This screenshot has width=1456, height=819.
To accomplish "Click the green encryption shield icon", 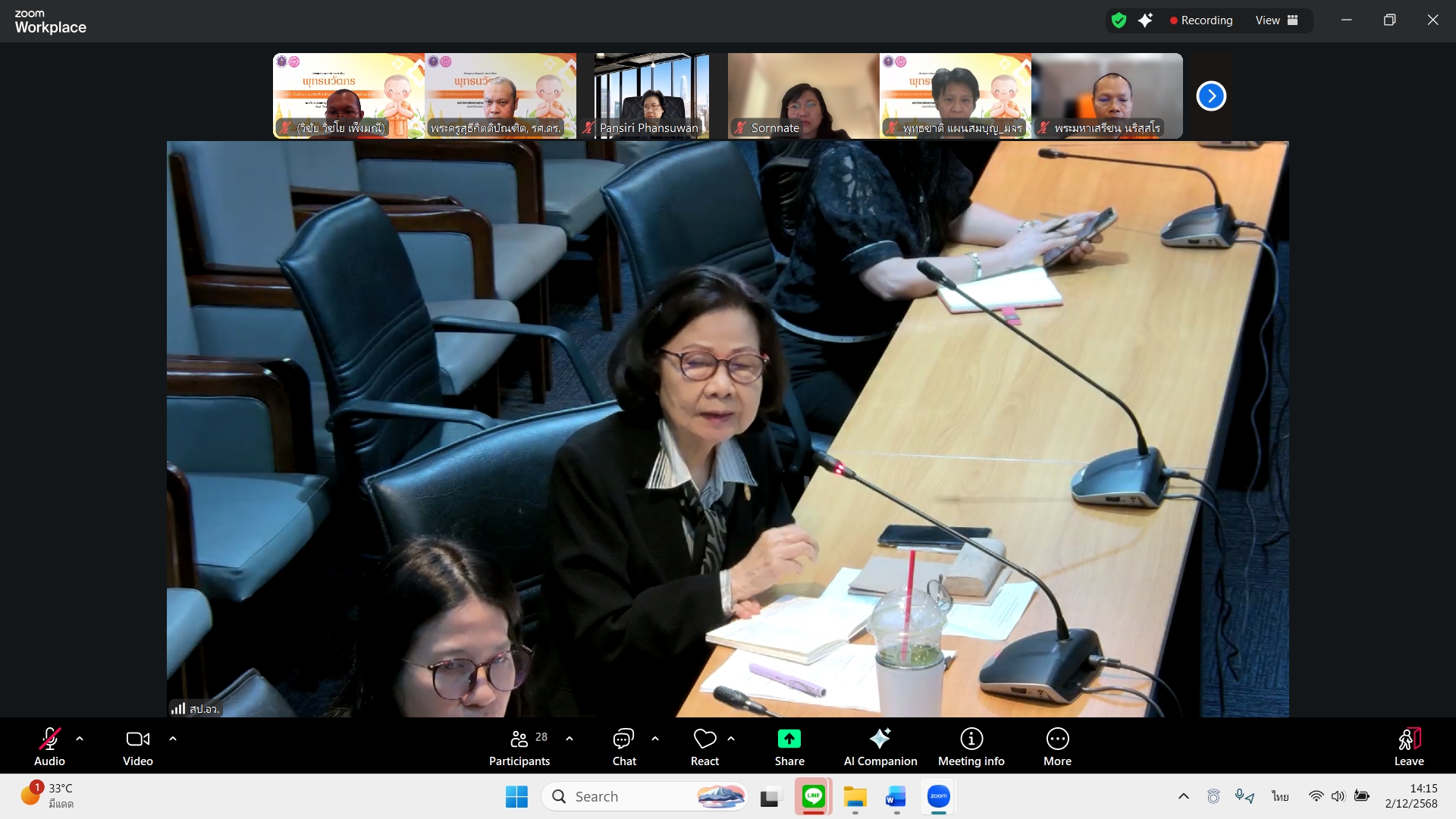I will 1119,20.
